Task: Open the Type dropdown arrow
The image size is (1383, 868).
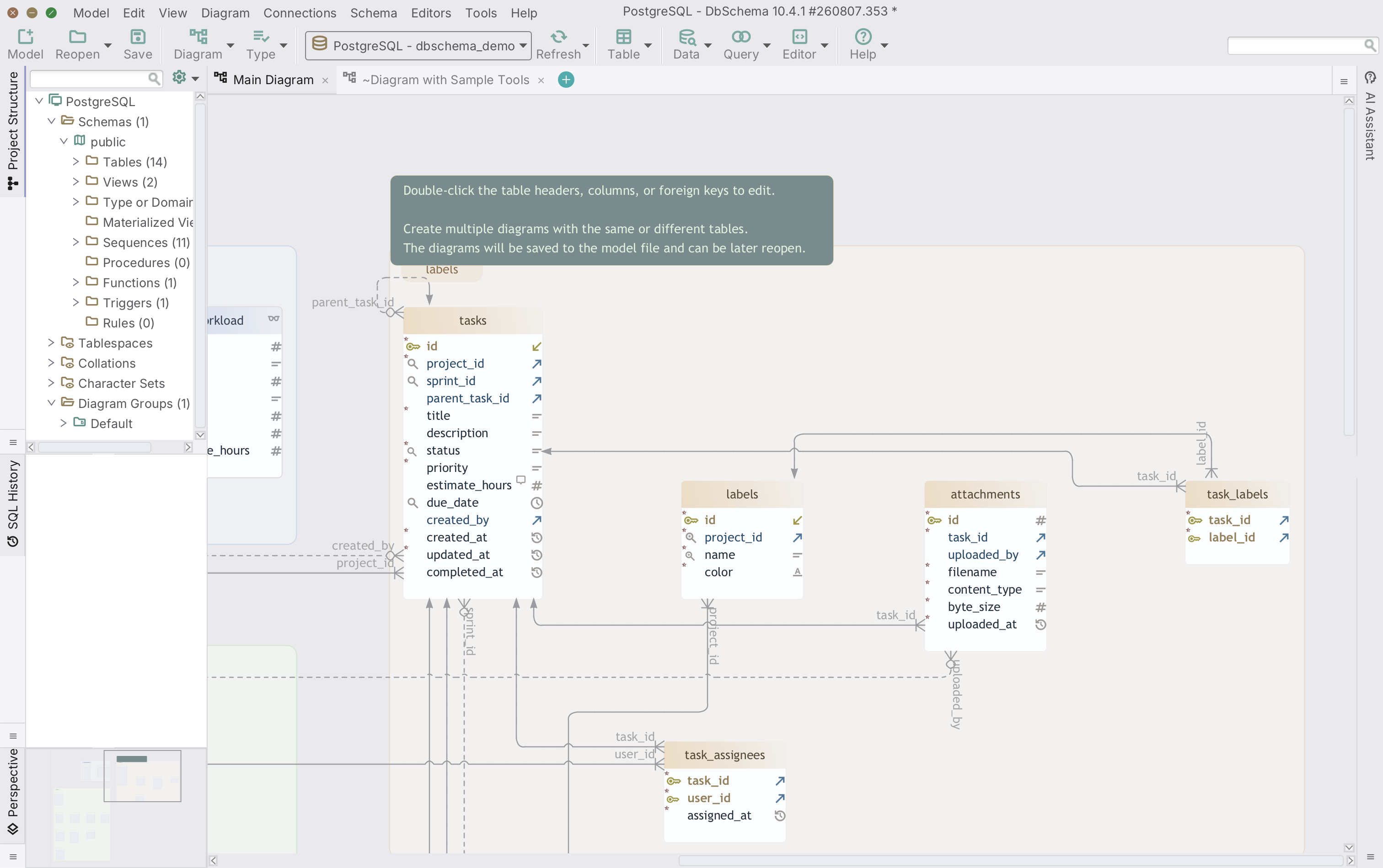Action: [283, 45]
